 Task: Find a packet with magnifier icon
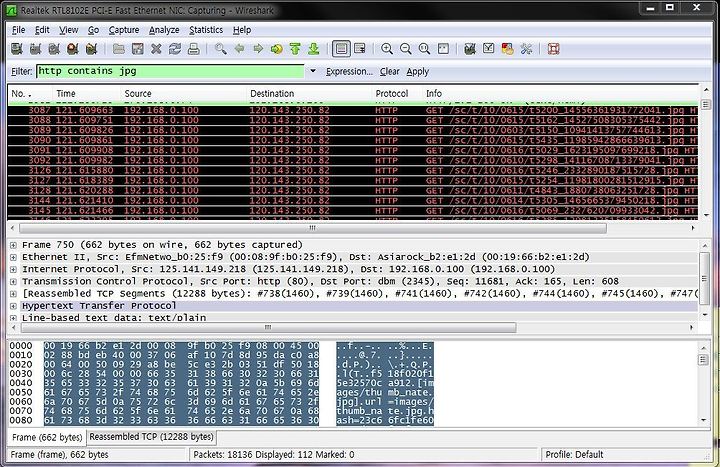[221, 49]
